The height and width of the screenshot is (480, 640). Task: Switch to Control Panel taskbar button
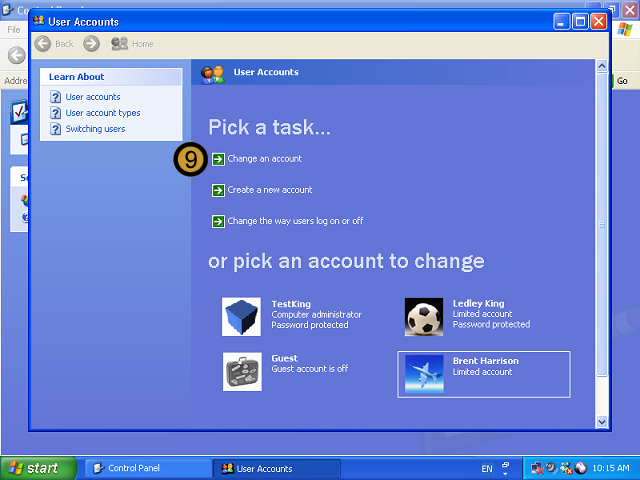tap(148, 468)
